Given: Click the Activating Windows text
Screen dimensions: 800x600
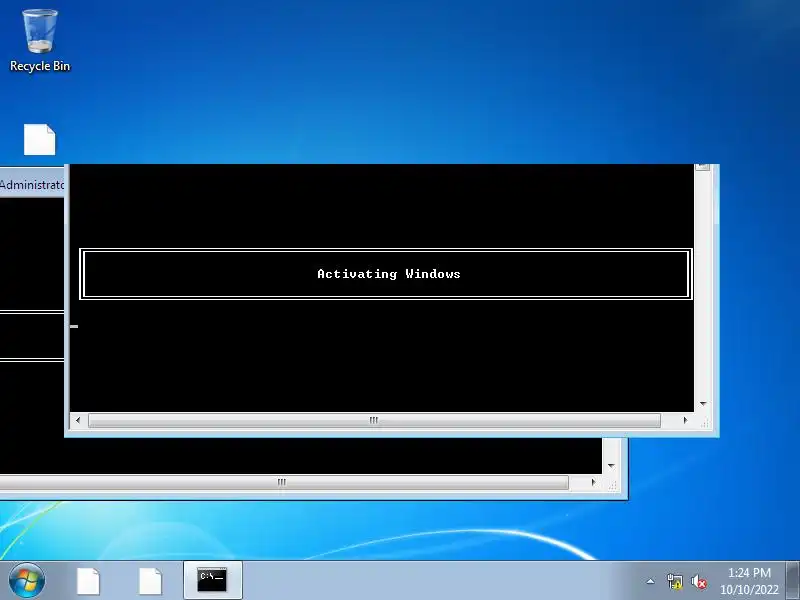Looking at the screenshot, I should click(389, 274).
